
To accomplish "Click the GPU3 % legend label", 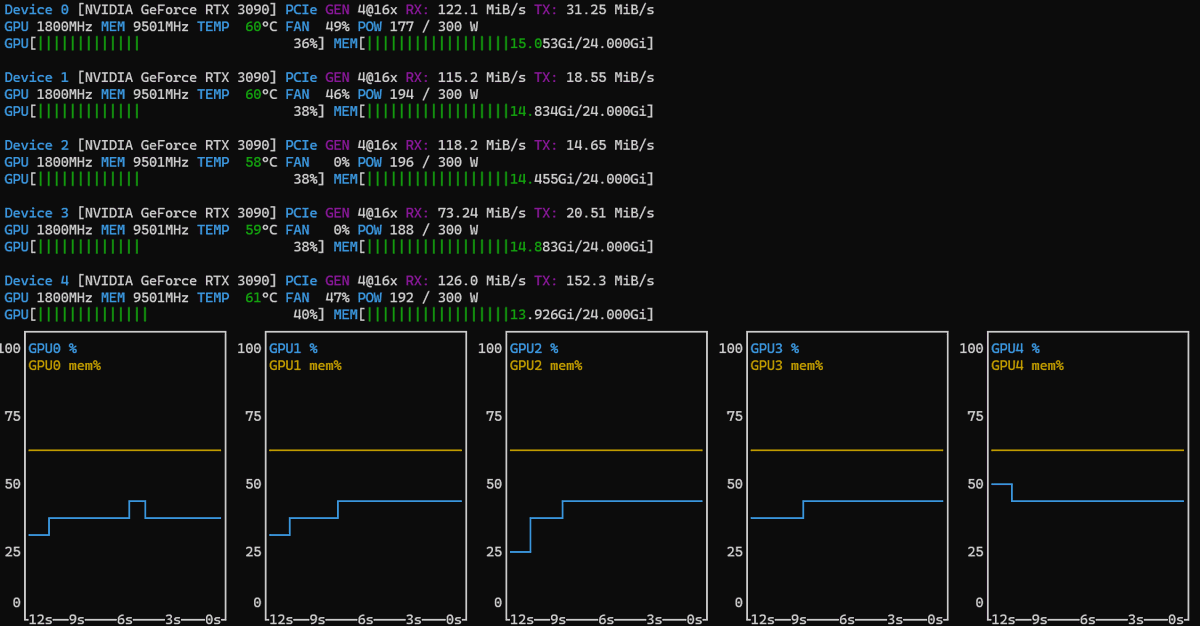I will tap(775, 349).
